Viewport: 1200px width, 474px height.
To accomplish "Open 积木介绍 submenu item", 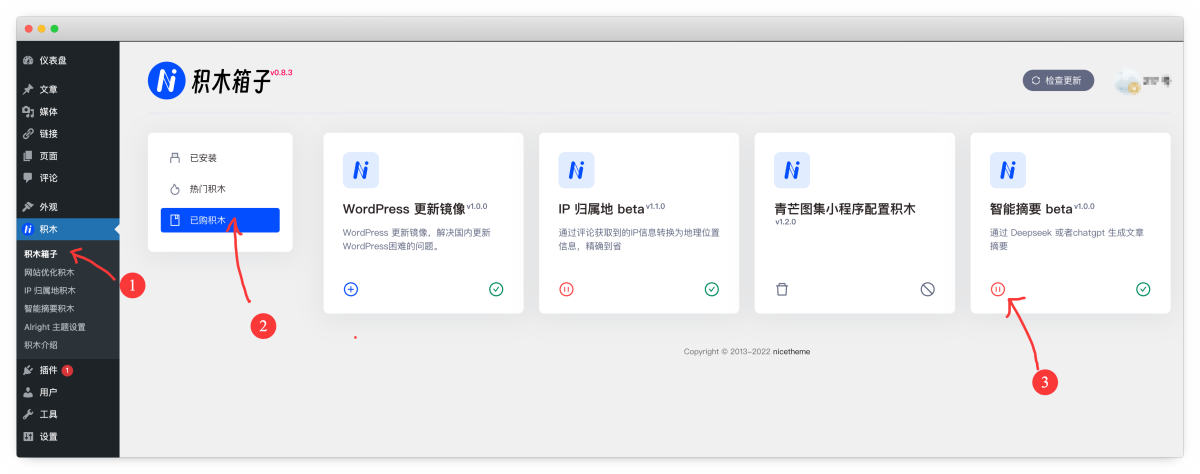I will tap(41, 344).
